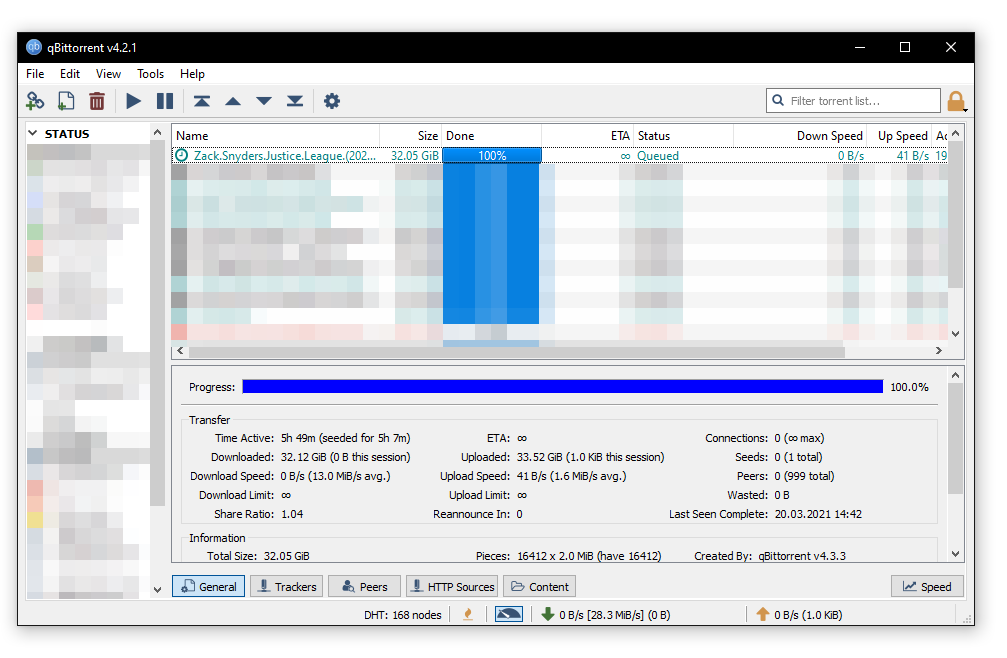Click the torrent list scroll left arrow
The height and width of the screenshot is (658, 1007).
180,351
